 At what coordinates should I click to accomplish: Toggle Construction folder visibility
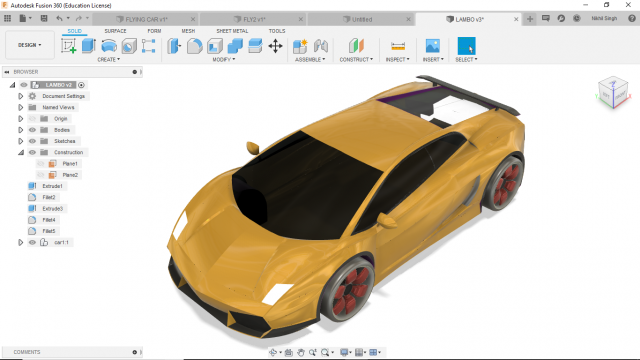point(32,152)
